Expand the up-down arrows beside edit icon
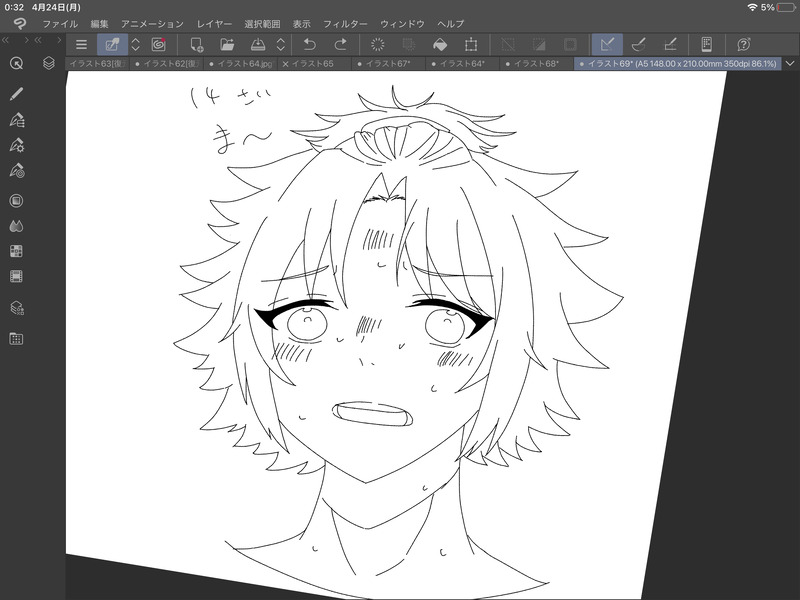The width and height of the screenshot is (800, 600). [x=136, y=44]
